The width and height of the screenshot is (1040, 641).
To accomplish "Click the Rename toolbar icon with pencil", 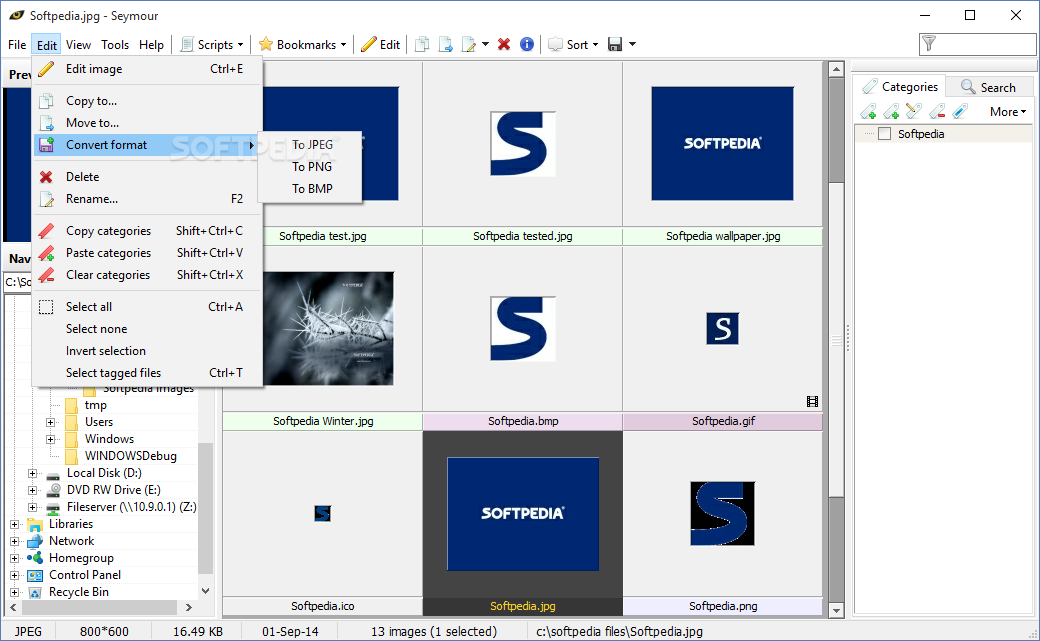I will coord(469,44).
